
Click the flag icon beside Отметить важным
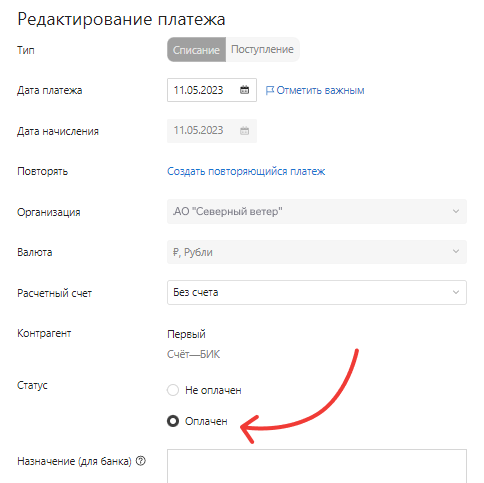coord(270,90)
